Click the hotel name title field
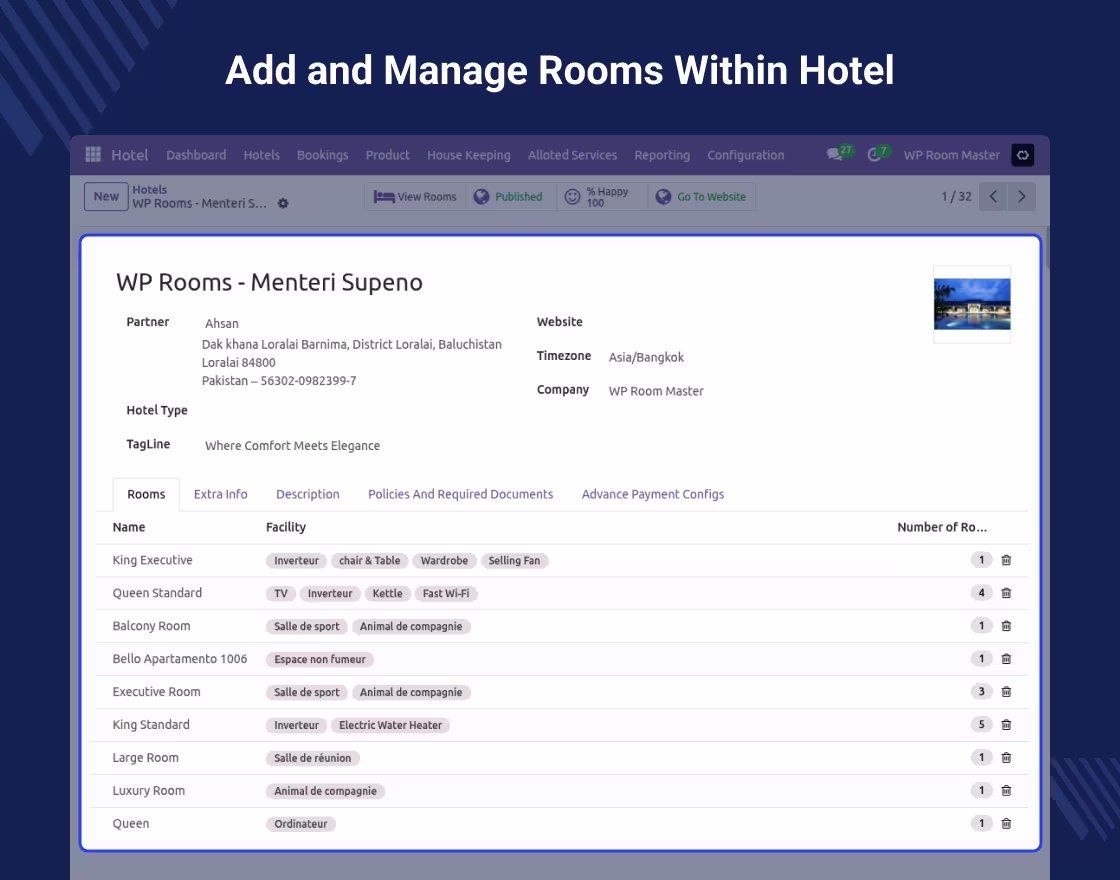The width and height of the screenshot is (1120, 880). [269, 282]
